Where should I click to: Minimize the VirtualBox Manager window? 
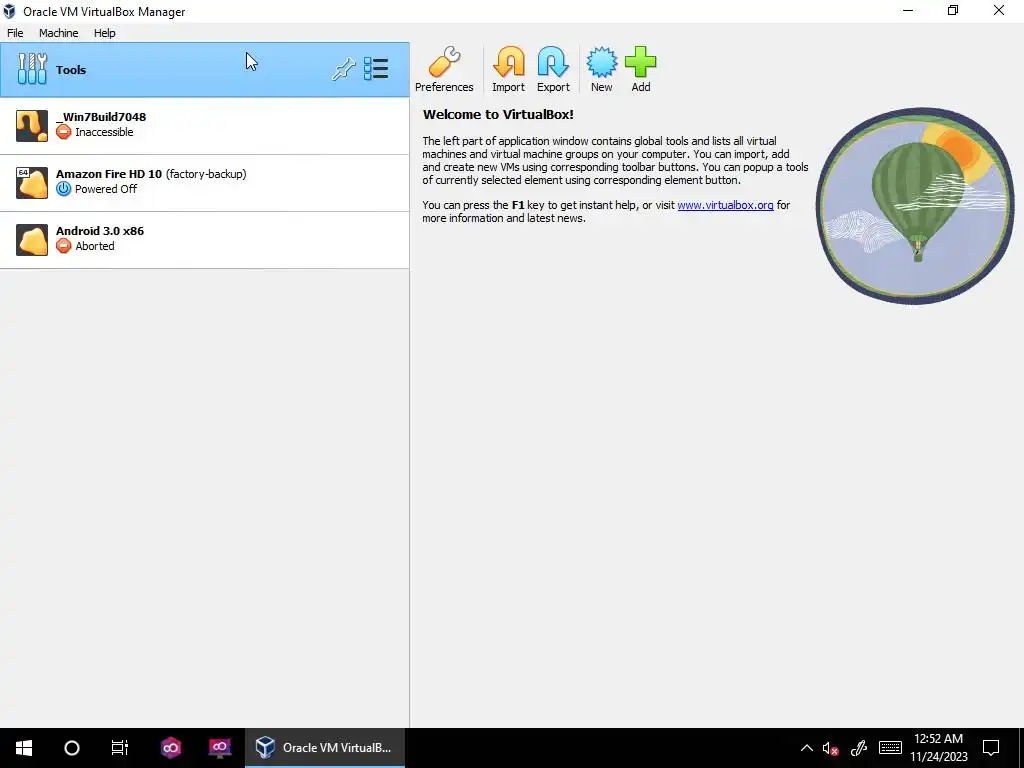(908, 10)
